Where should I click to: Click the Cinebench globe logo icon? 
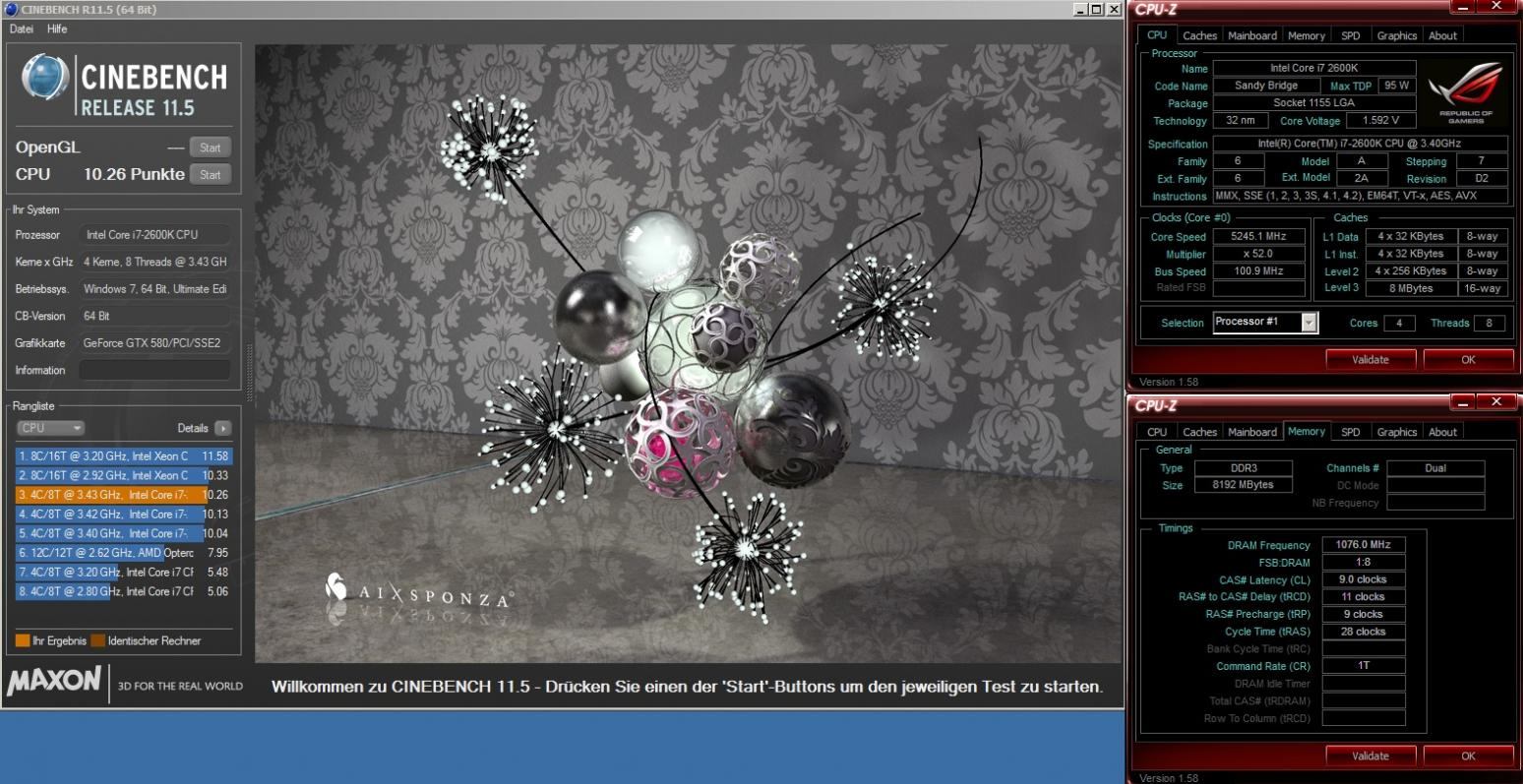[45, 78]
